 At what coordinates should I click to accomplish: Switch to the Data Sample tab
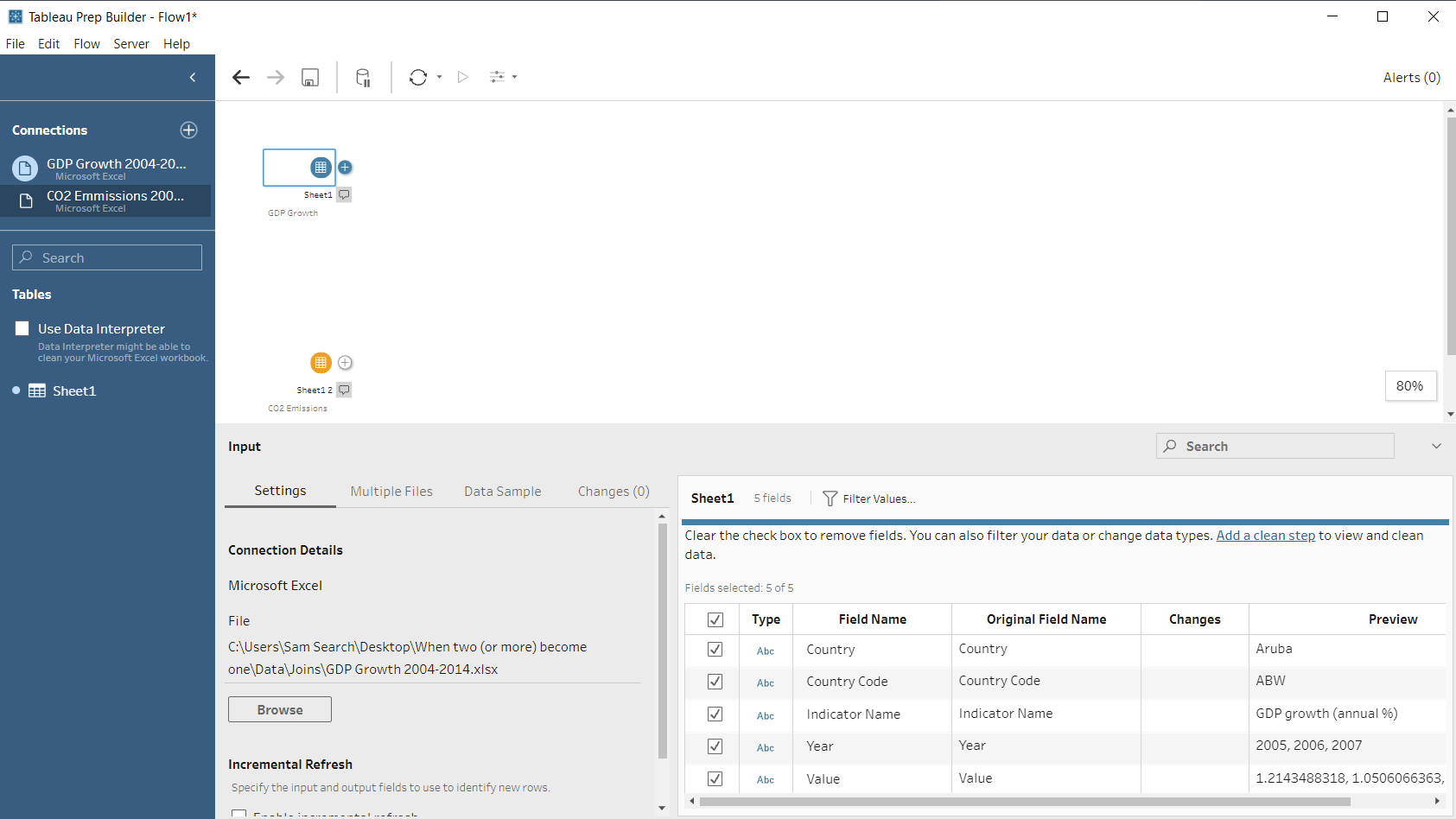coord(502,491)
